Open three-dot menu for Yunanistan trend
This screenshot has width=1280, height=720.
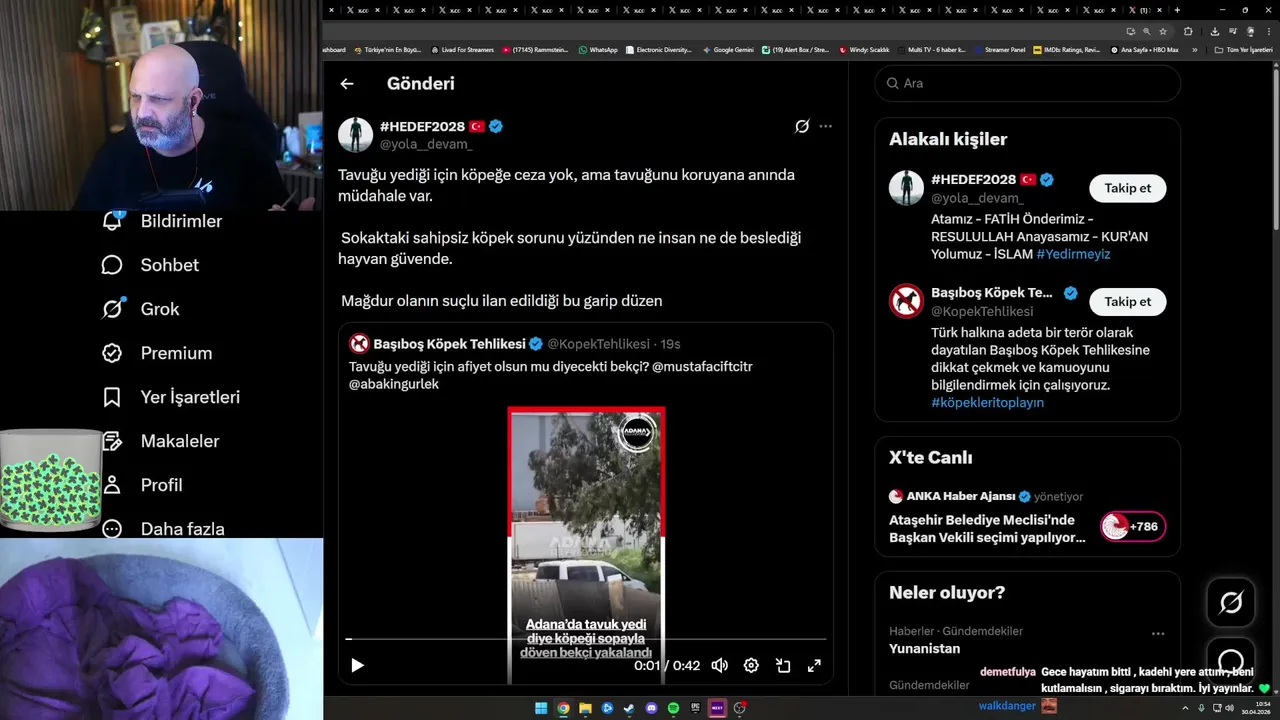coord(1158,633)
